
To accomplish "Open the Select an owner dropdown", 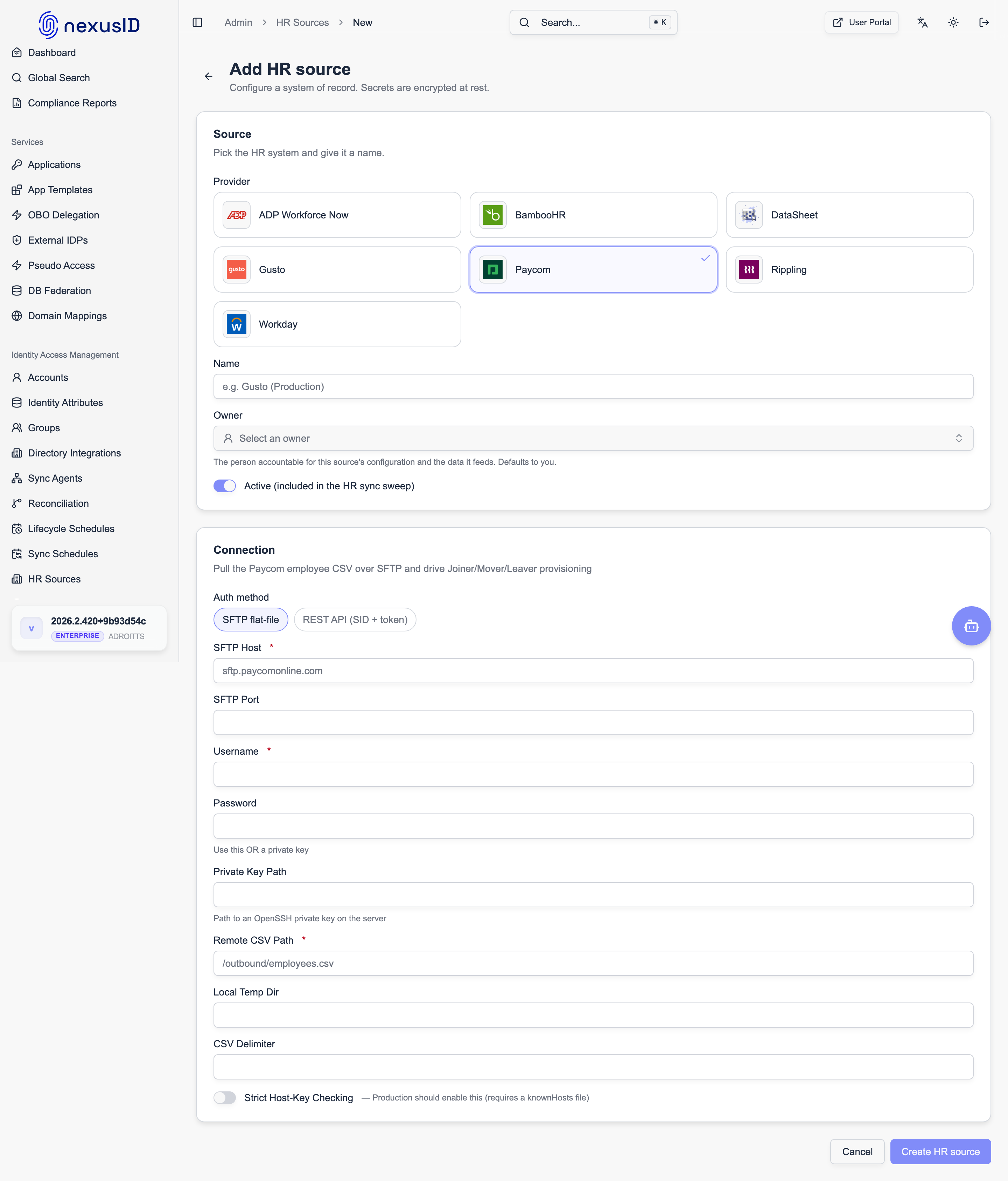I will 593,438.
